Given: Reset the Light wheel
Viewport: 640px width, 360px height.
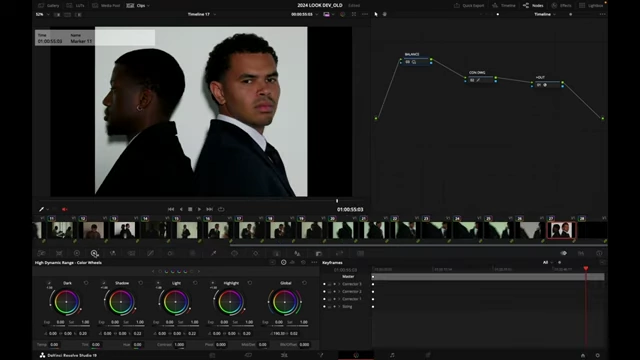Looking at the screenshot, I should point(195,283).
